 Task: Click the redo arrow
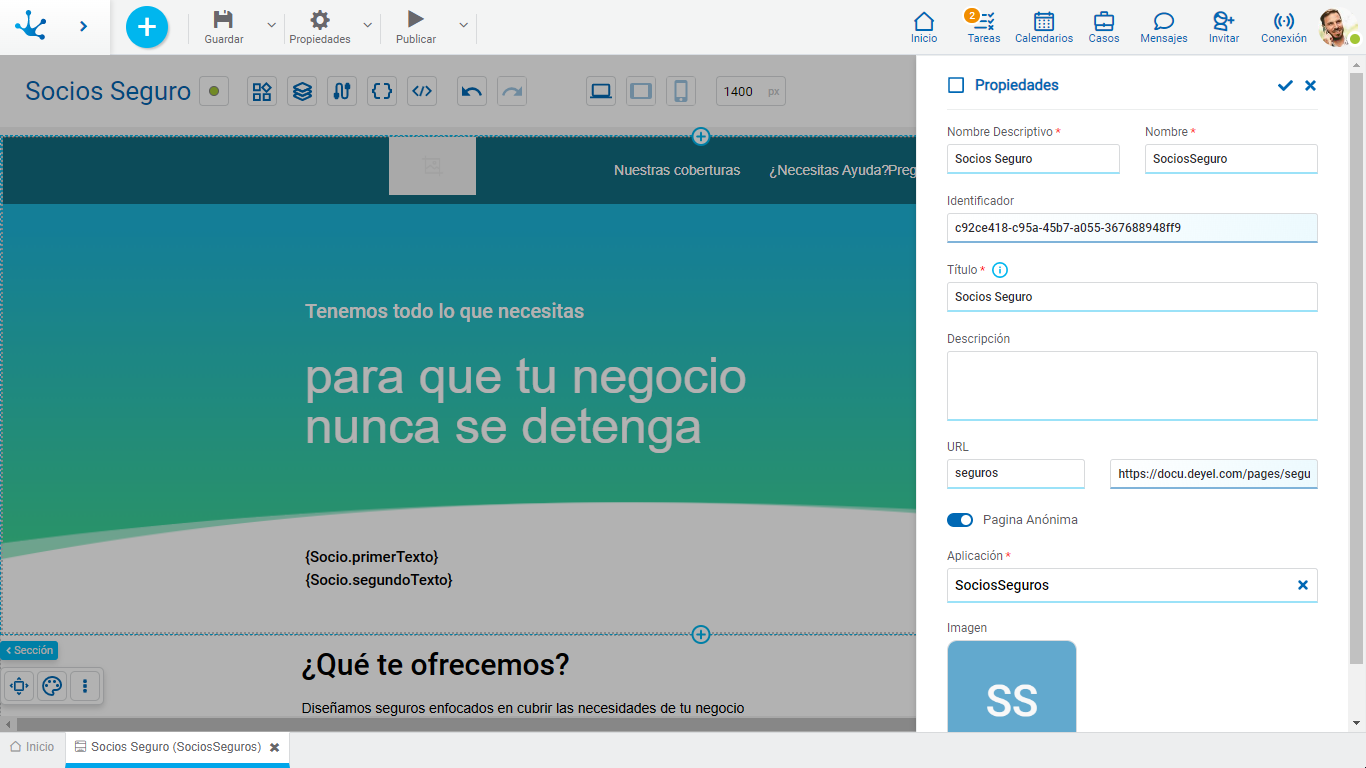[x=512, y=91]
